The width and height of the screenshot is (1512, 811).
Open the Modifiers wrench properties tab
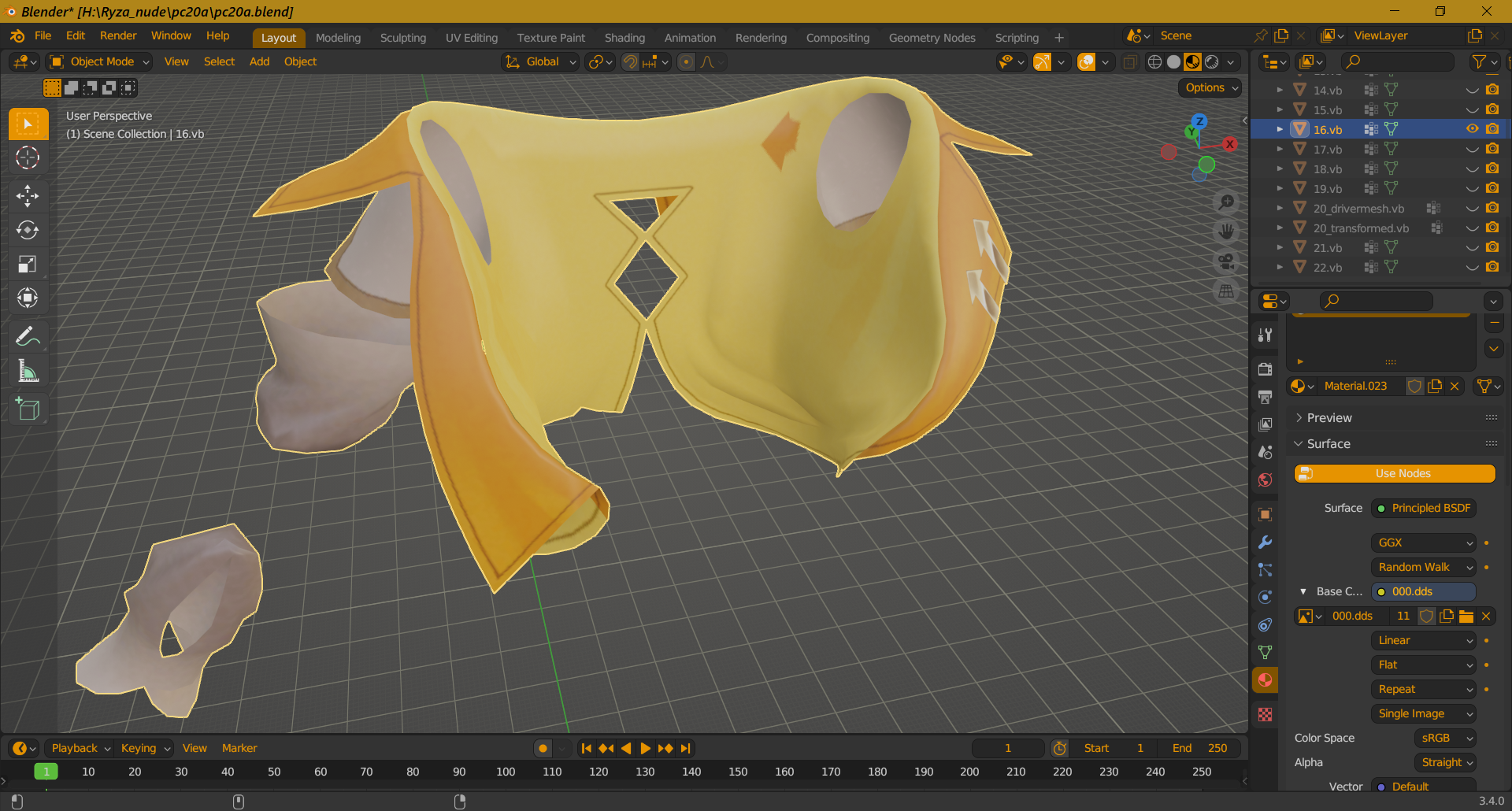pyautogui.click(x=1265, y=543)
